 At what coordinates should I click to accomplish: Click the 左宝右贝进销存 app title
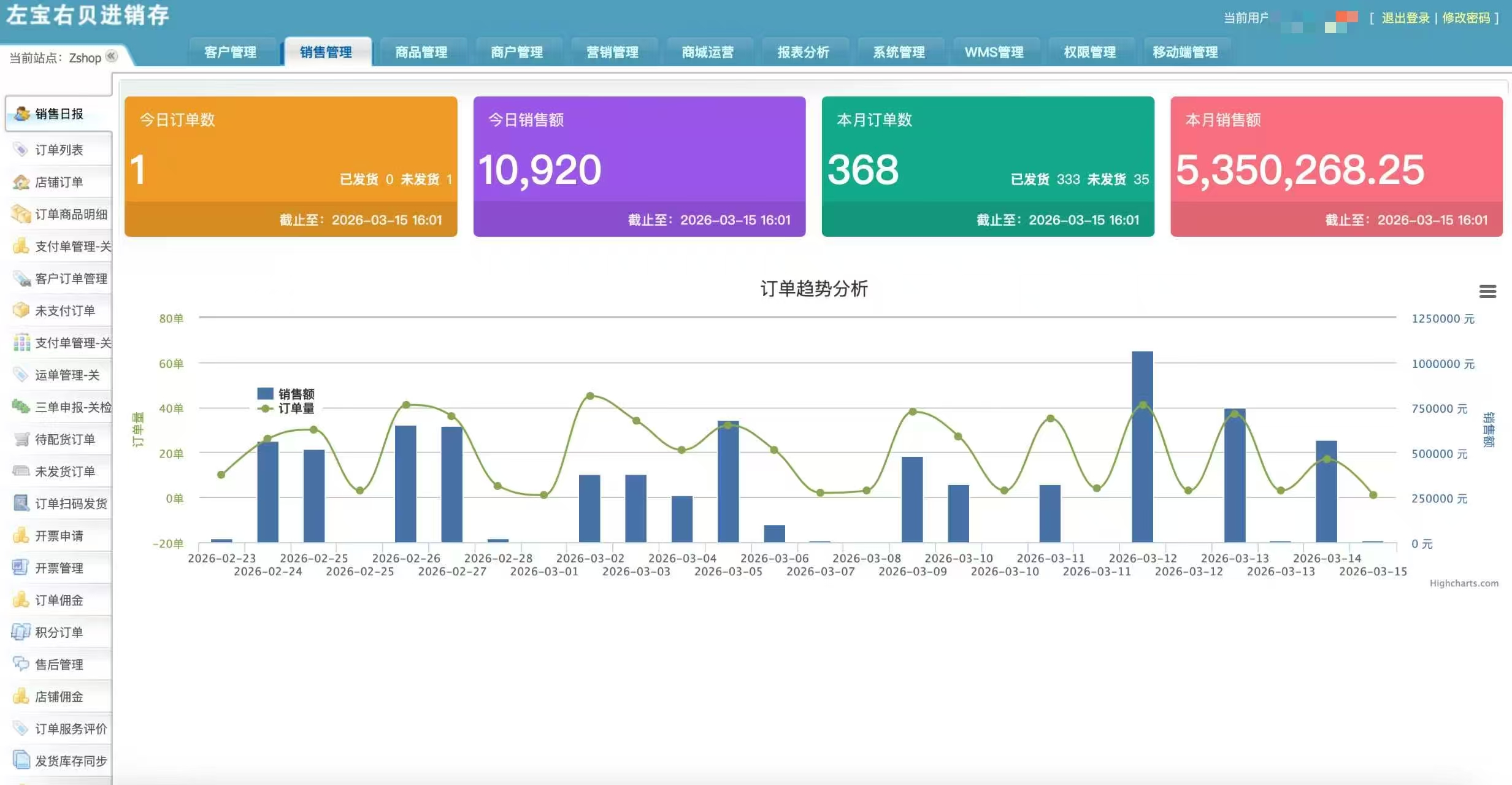[88, 15]
